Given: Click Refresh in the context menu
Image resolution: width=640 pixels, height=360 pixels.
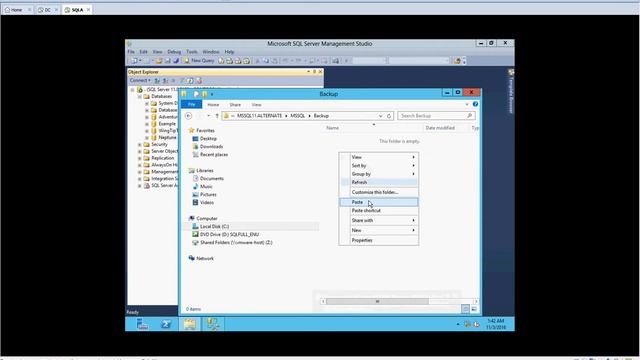Looking at the screenshot, I should [378, 182].
